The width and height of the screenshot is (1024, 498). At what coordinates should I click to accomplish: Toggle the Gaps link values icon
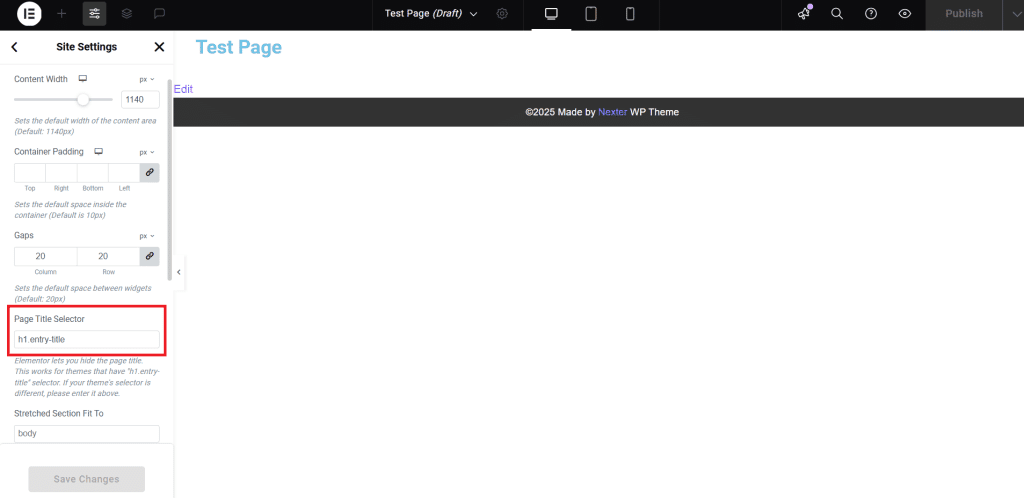tap(149, 256)
